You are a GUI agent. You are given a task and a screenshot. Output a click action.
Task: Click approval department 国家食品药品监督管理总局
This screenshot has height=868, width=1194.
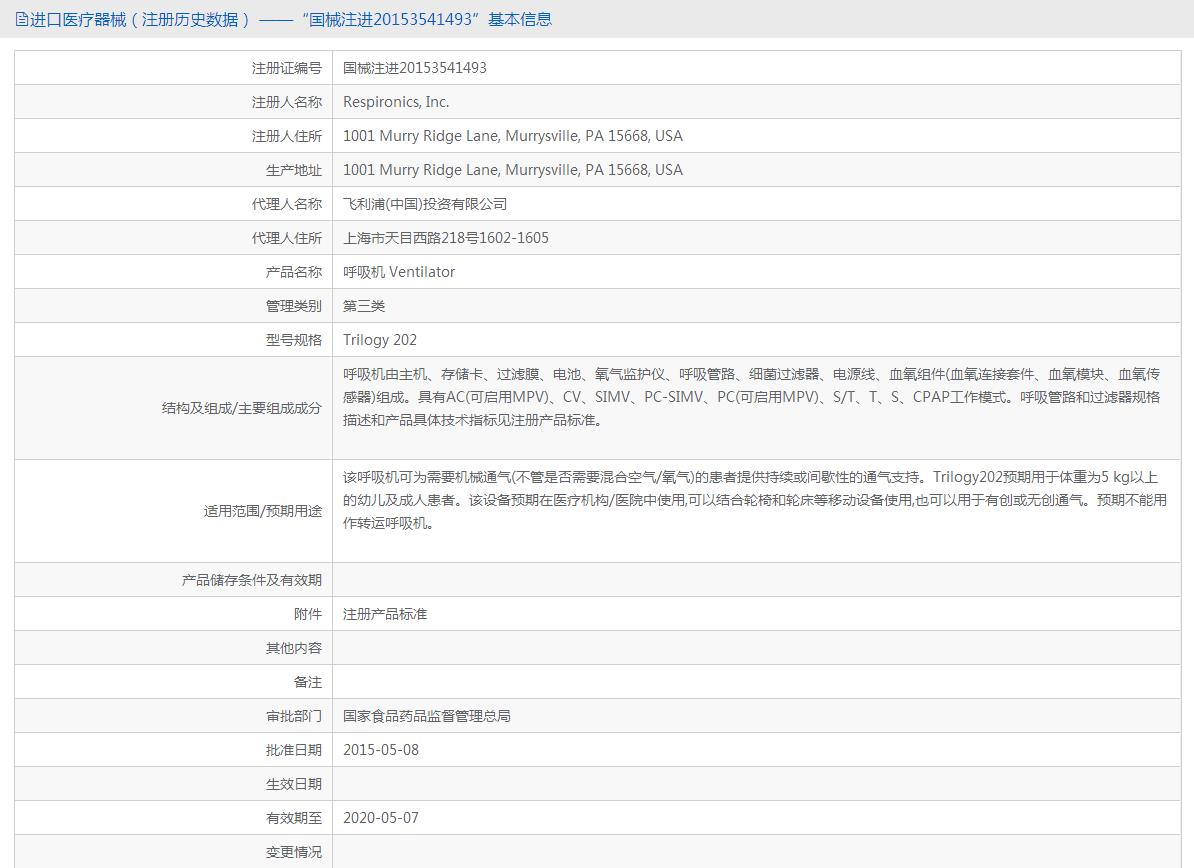[x=427, y=716]
